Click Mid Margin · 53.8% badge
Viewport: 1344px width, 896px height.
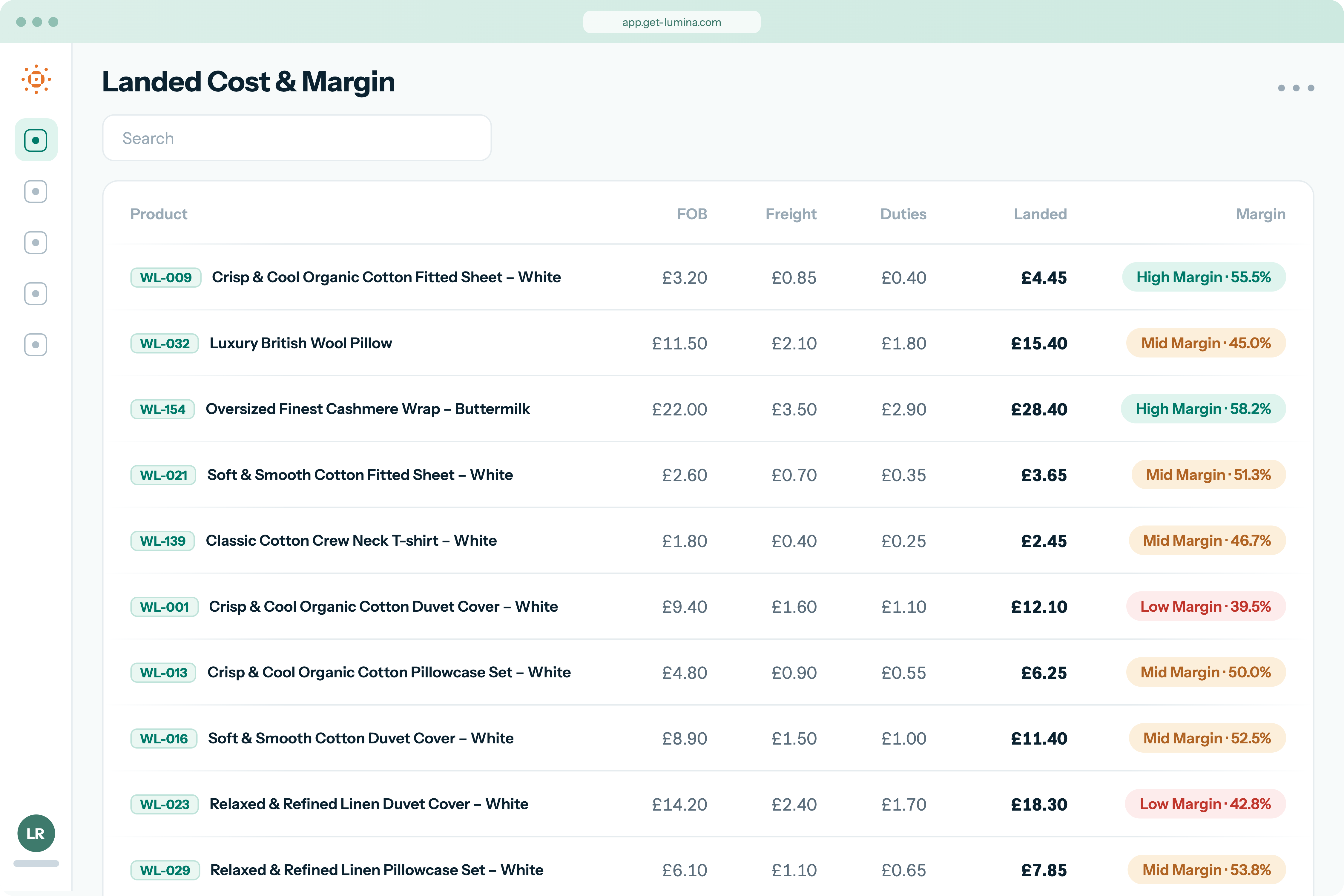point(1206,870)
